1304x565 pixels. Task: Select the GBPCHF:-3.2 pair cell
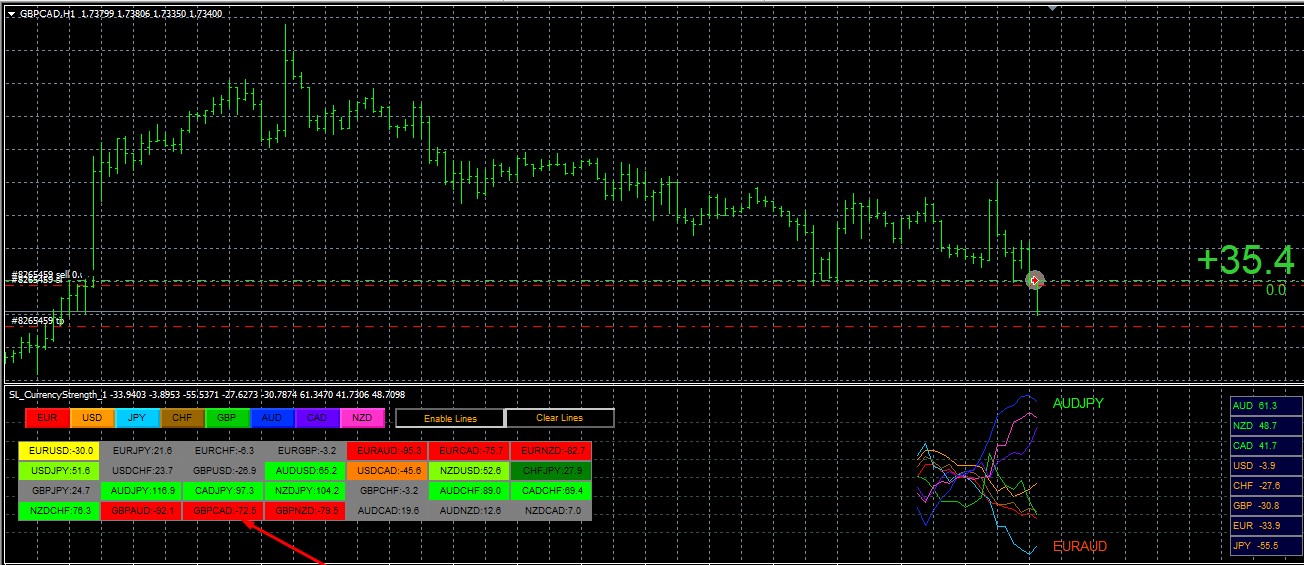tap(387, 491)
